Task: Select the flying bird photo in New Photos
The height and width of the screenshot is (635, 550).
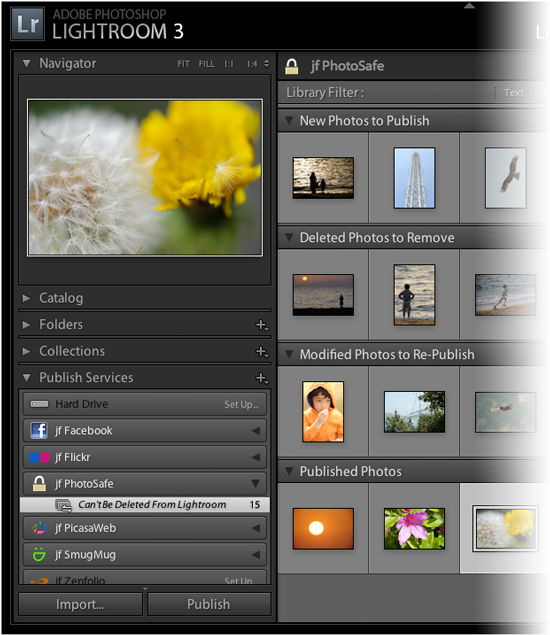Action: [506, 178]
